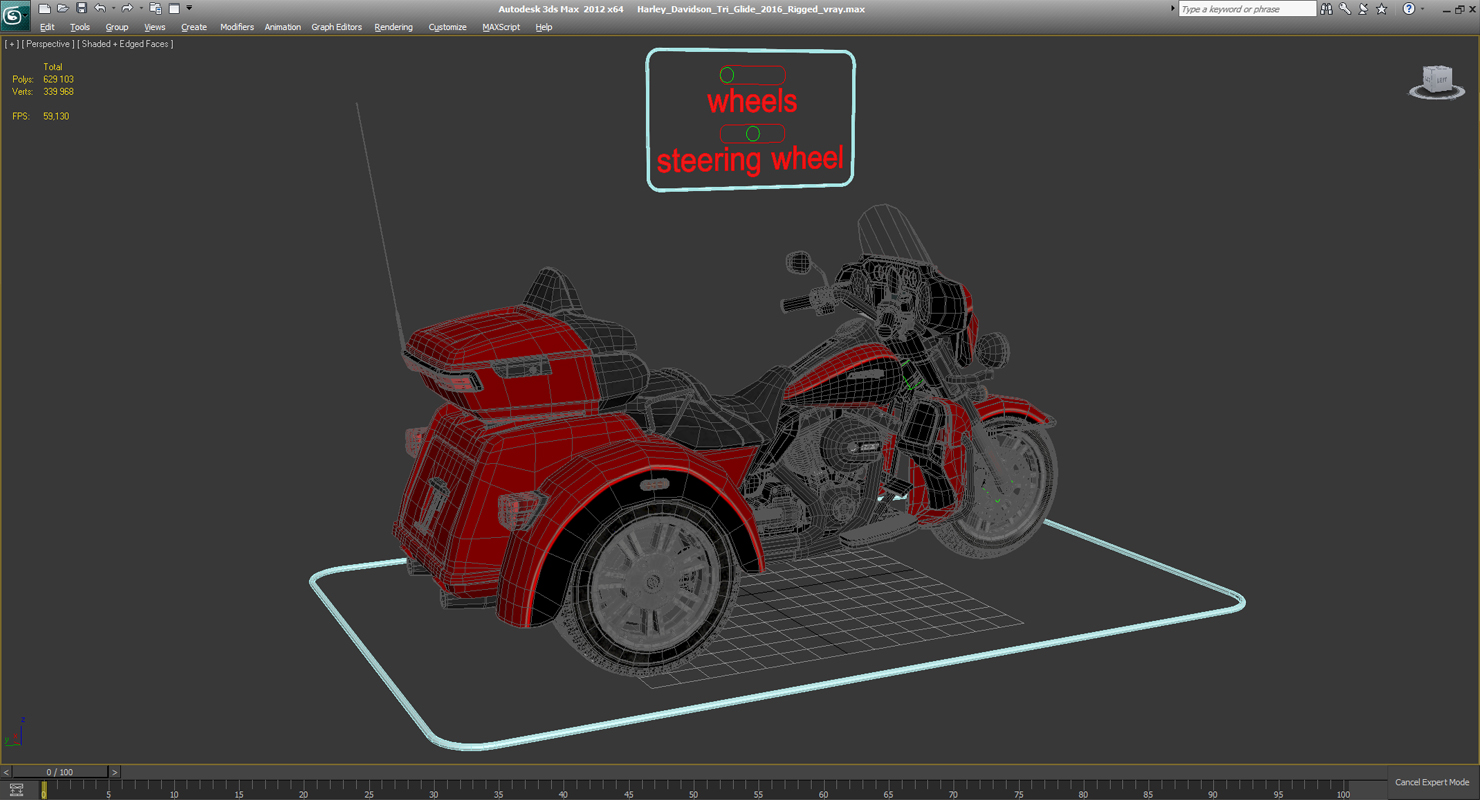
Task: Click the star Favorites icon
Action: pyautogui.click(x=1382, y=9)
